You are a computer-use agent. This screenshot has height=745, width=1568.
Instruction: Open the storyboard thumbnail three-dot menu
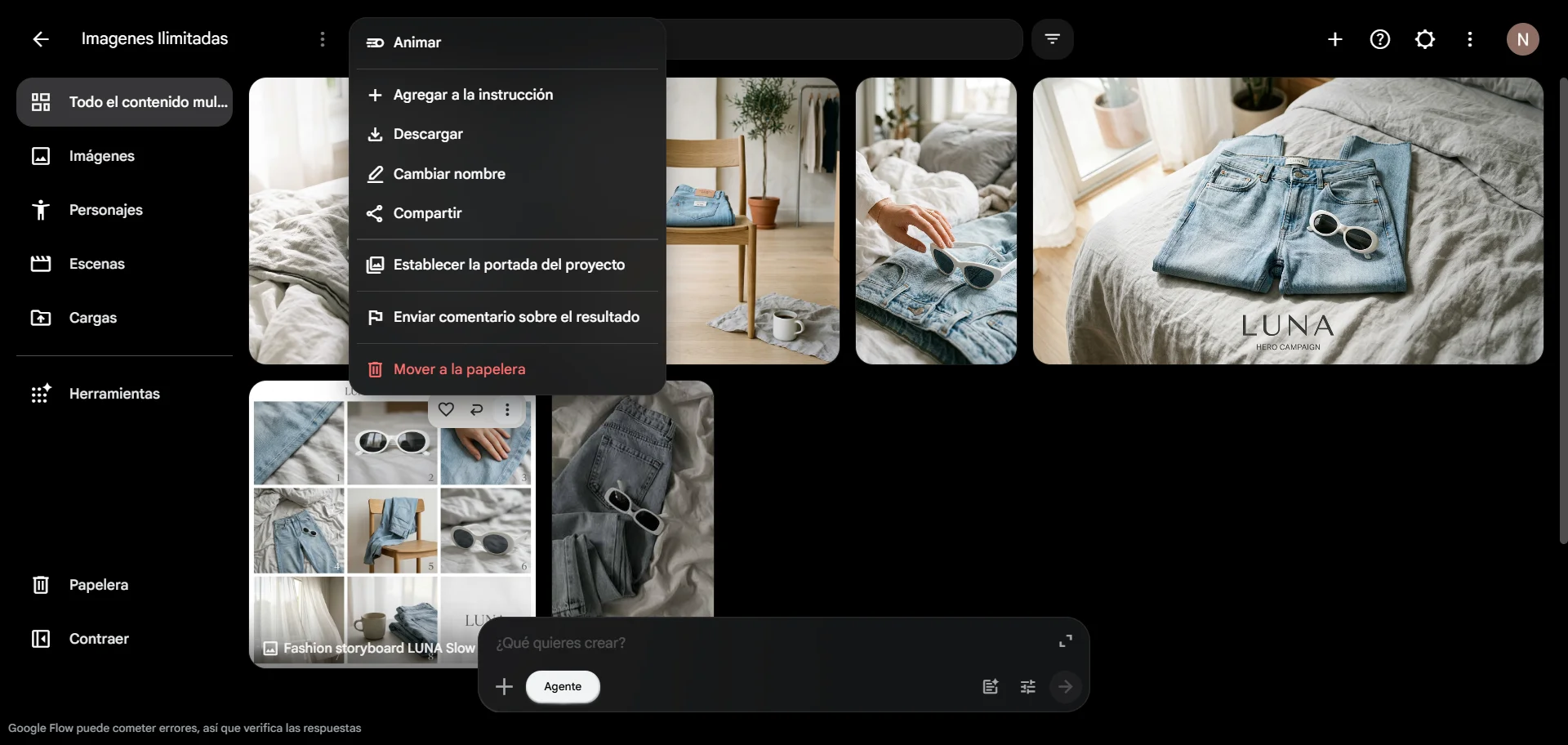click(508, 410)
